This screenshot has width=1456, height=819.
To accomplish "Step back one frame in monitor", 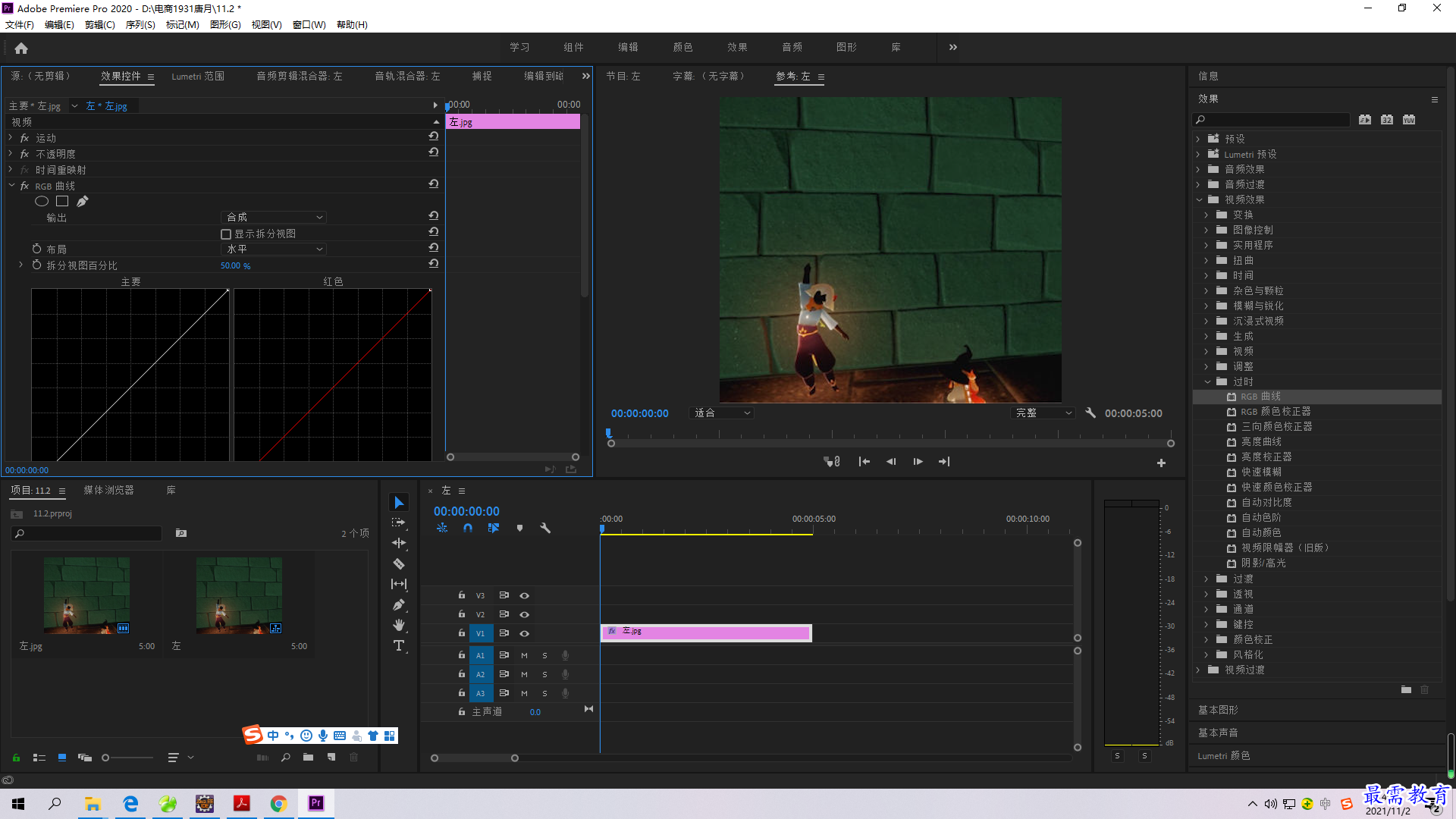I will click(x=891, y=462).
